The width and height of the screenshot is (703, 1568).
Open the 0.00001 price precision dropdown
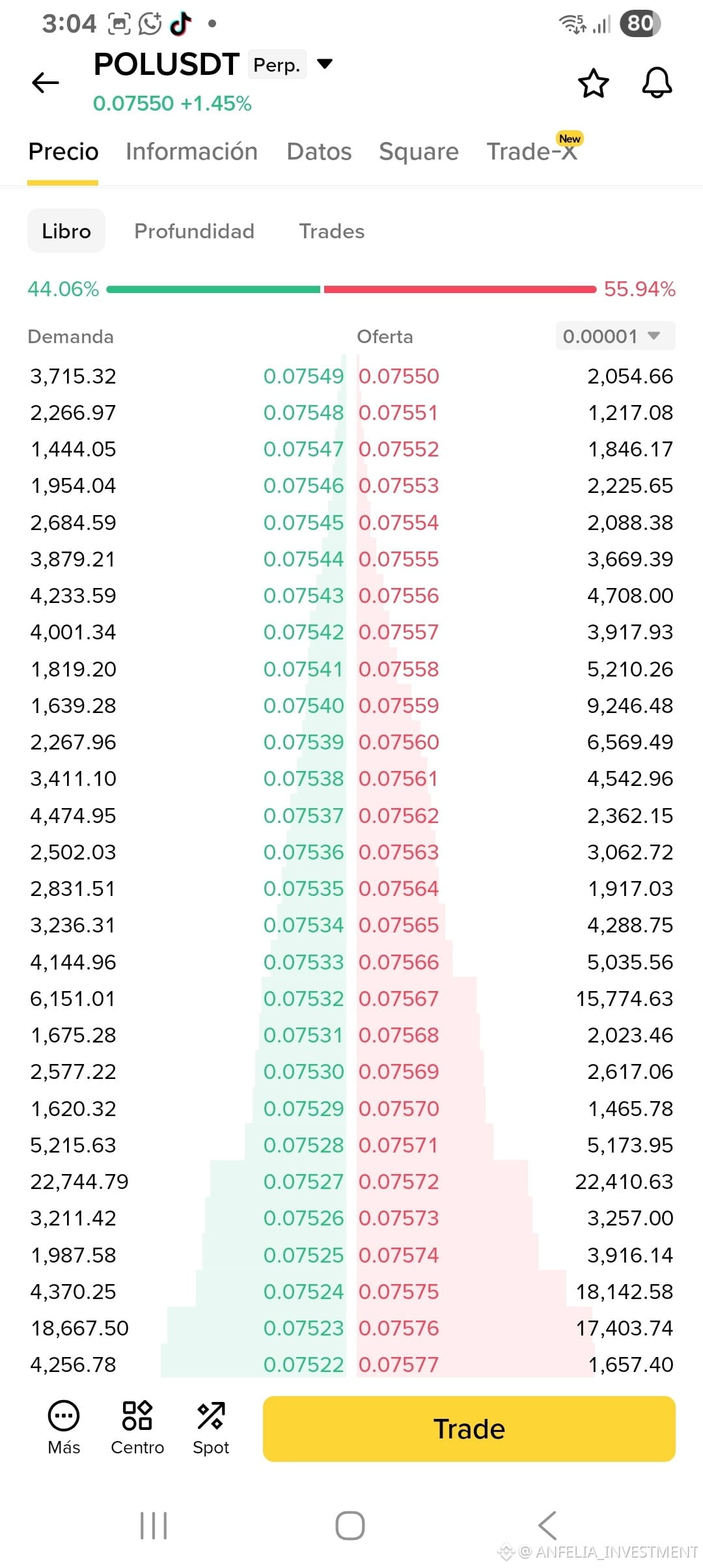615,336
